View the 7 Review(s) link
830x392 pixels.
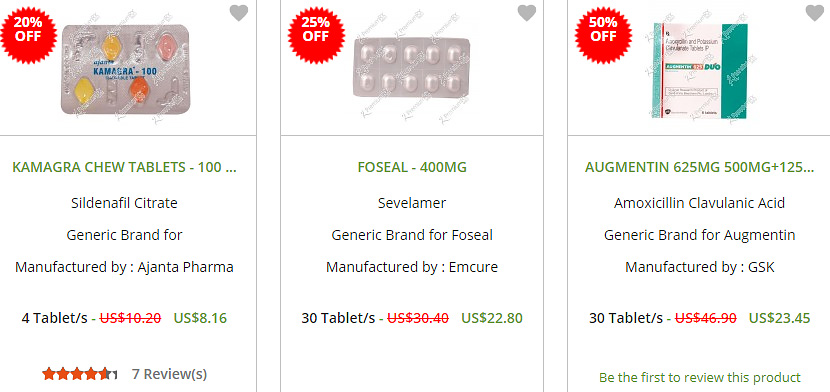click(169, 375)
